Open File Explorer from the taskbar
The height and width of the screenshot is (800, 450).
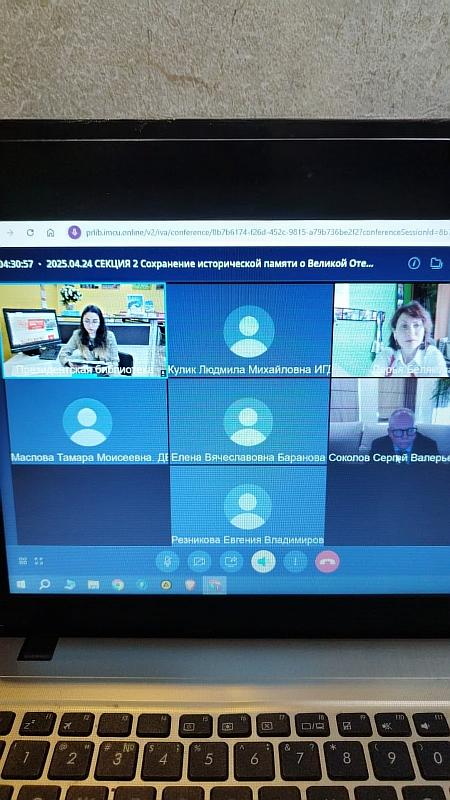[x=93, y=585]
